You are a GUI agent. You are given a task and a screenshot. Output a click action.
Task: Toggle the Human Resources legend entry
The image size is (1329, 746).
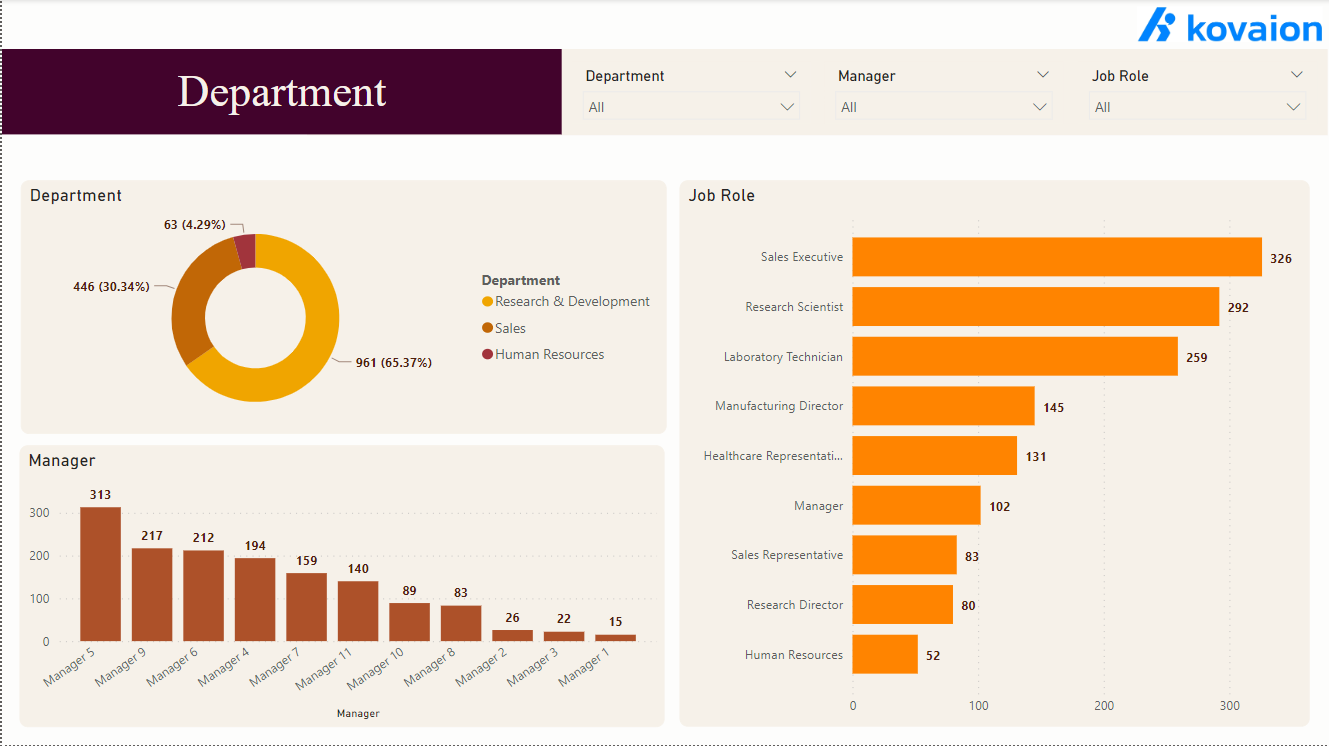552,354
